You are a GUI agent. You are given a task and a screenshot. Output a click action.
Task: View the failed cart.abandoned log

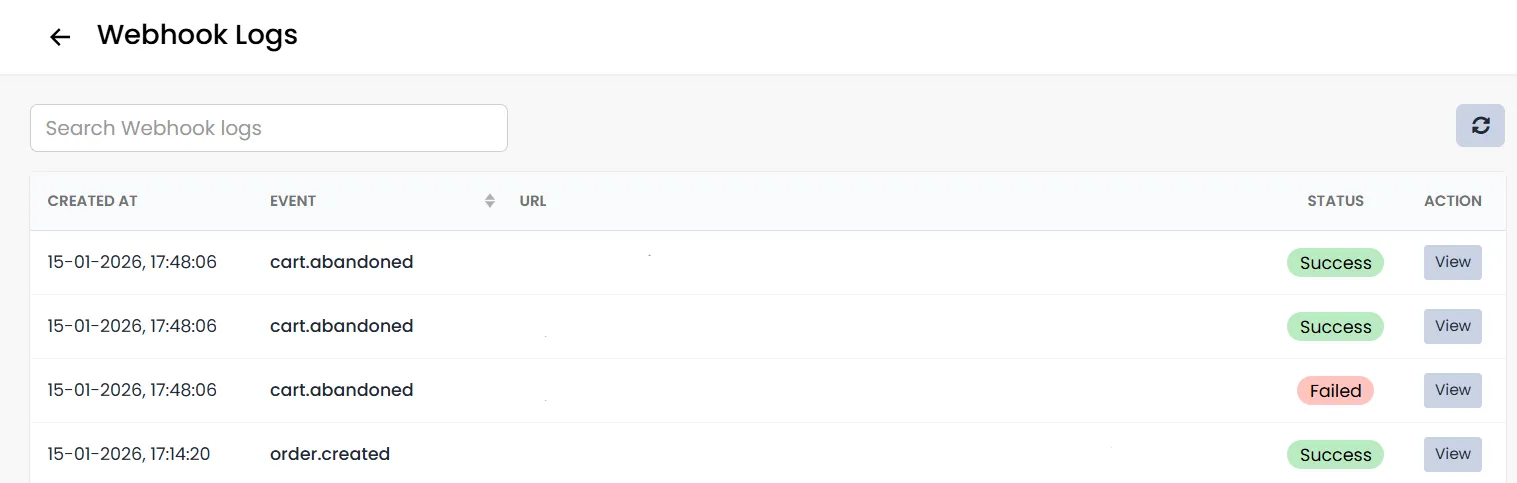click(1453, 390)
